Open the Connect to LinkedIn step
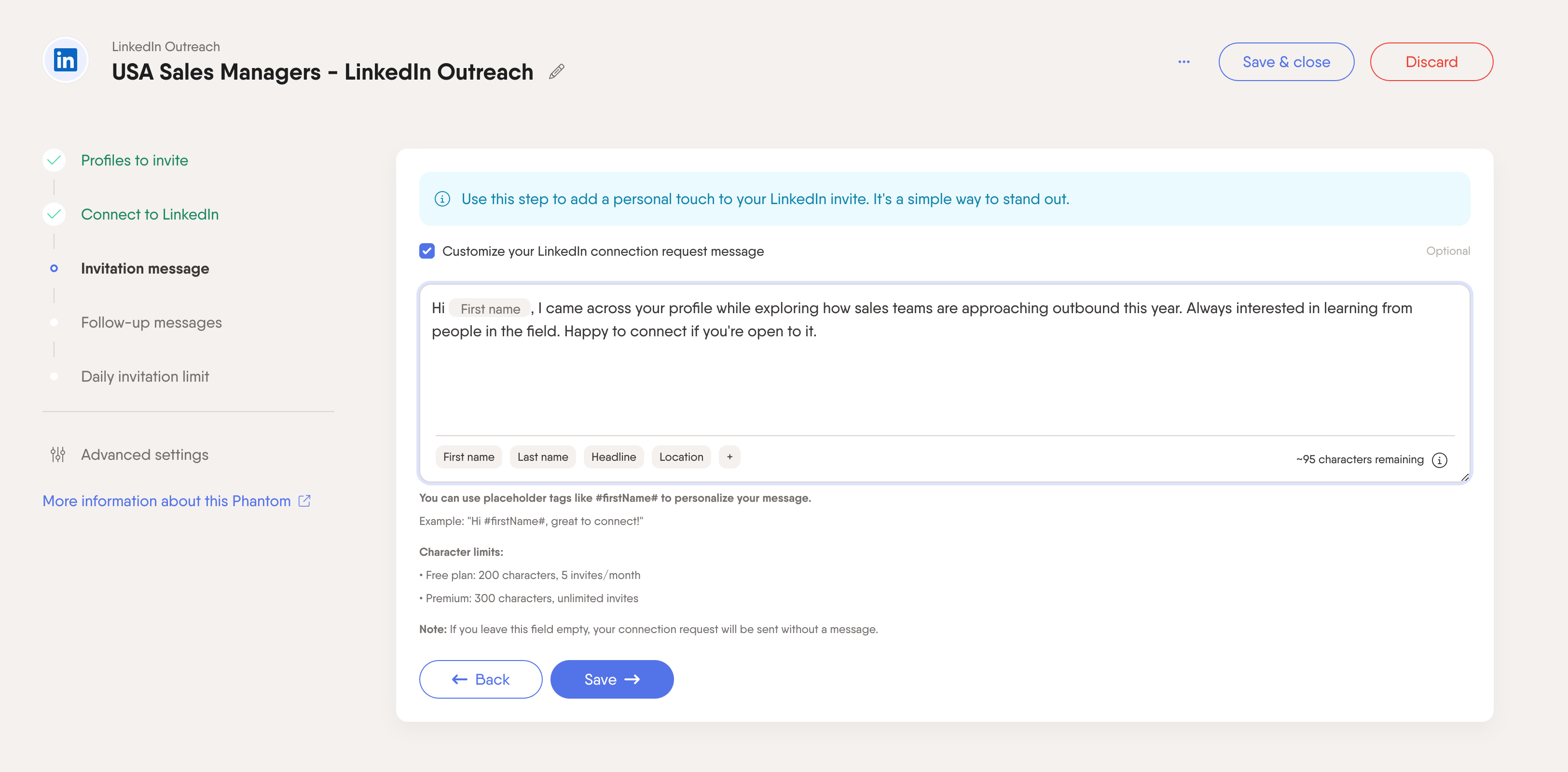 tap(149, 214)
